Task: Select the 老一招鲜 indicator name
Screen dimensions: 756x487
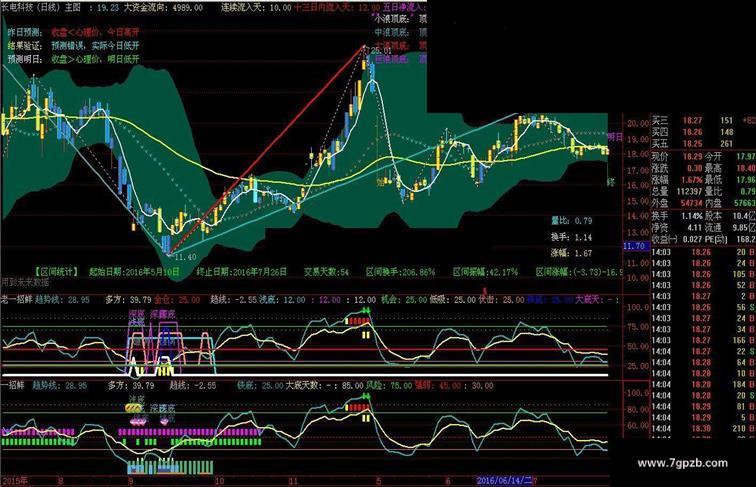Action: pyautogui.click(x=16, y=299)
